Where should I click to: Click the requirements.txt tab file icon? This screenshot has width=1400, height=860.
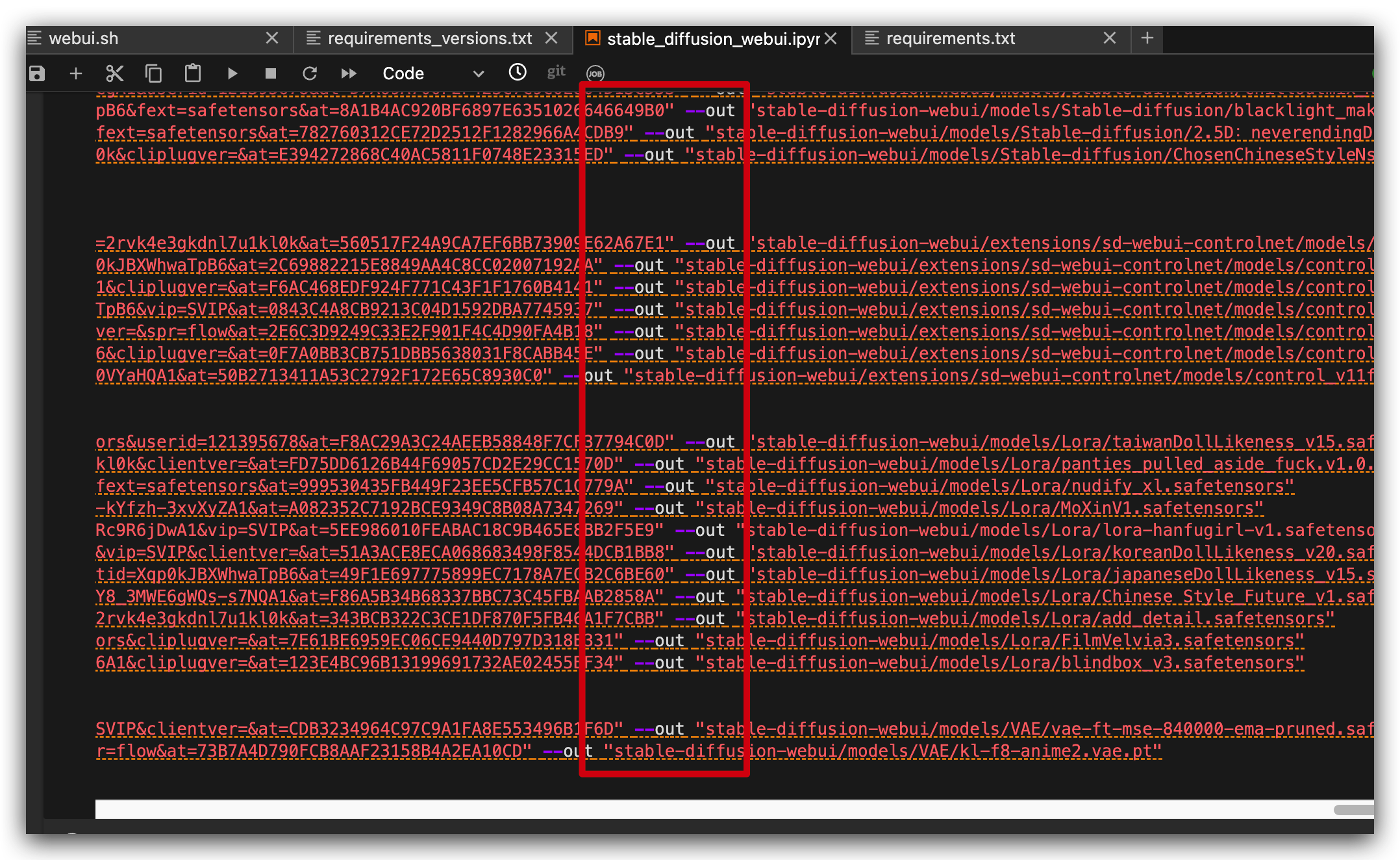(x=871, y=38)
